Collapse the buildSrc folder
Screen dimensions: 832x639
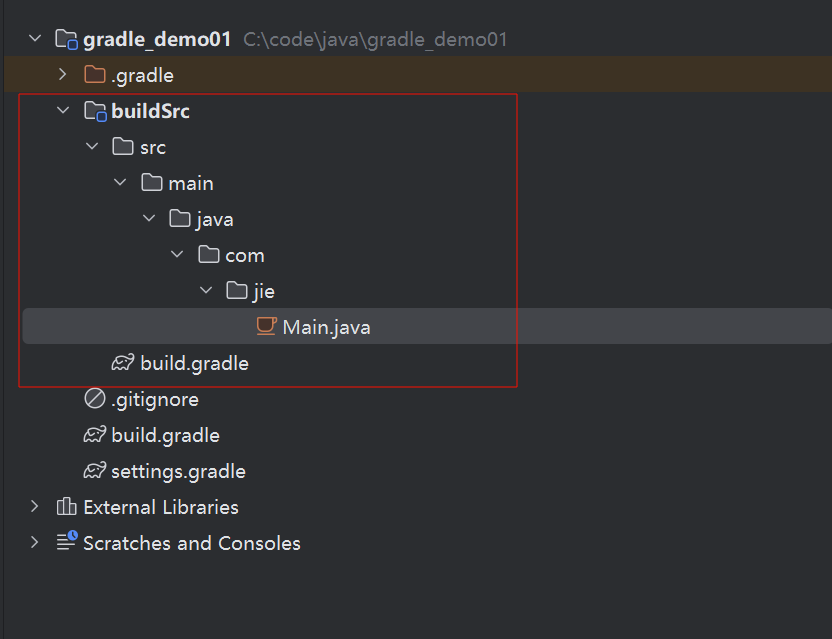pos(63,111)
